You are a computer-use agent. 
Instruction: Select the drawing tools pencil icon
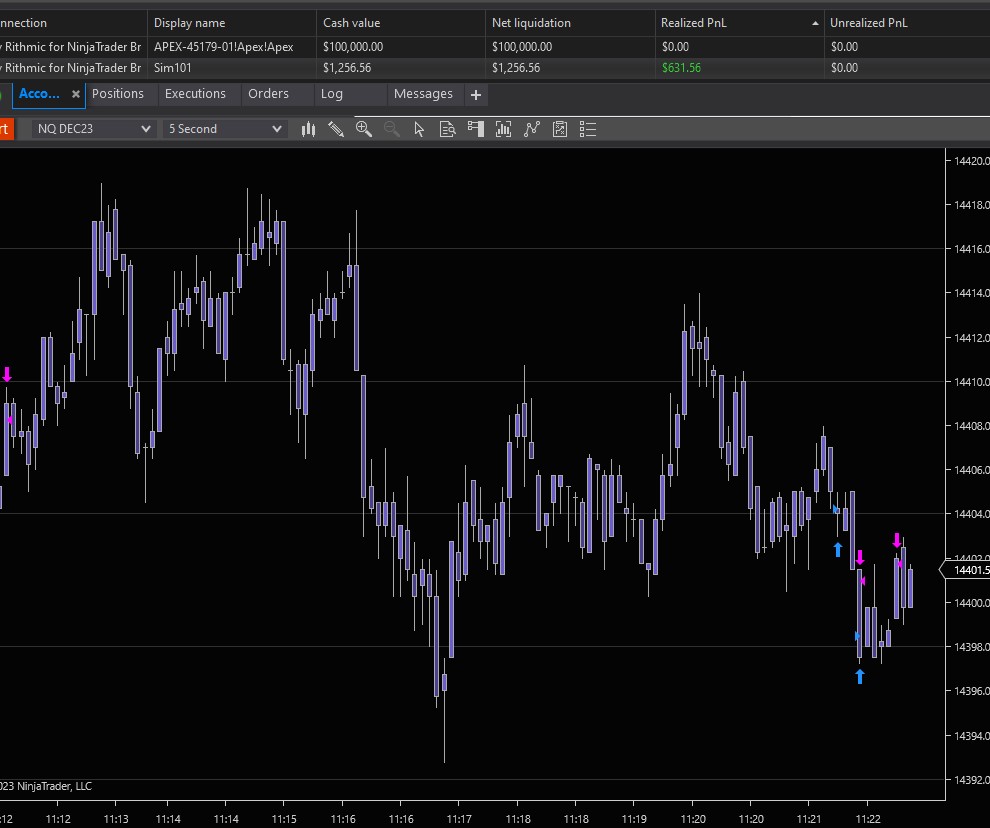pos(336,129)
